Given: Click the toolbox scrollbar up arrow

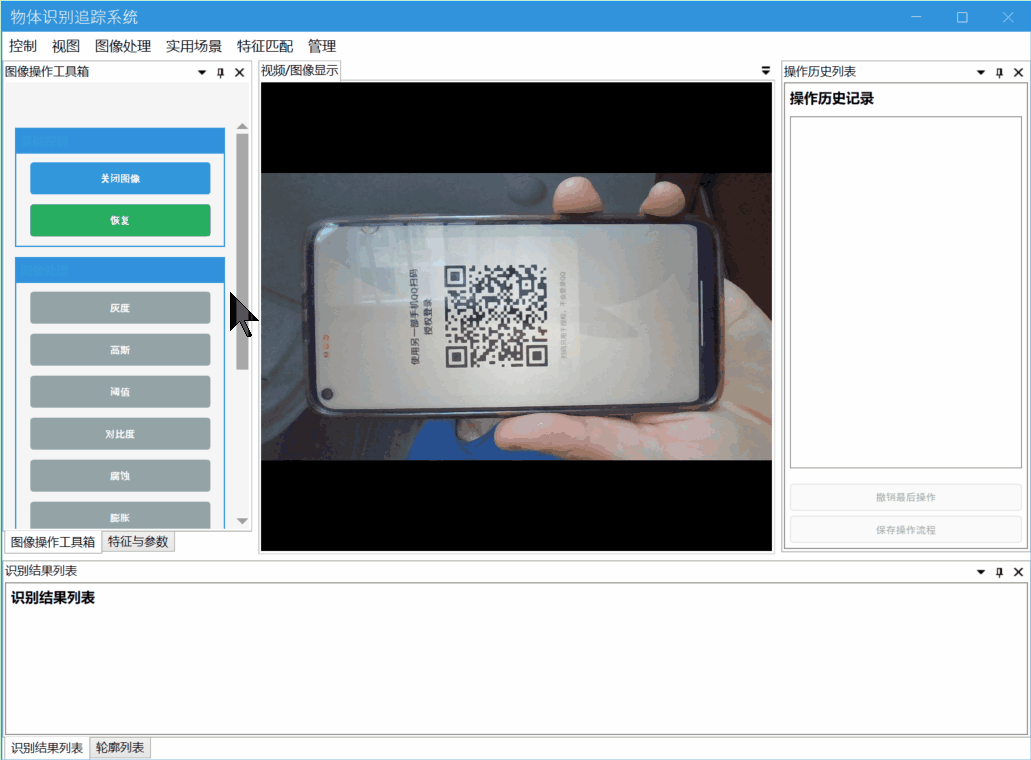Looking at the screenshot, I should click(x=243, y=126).
